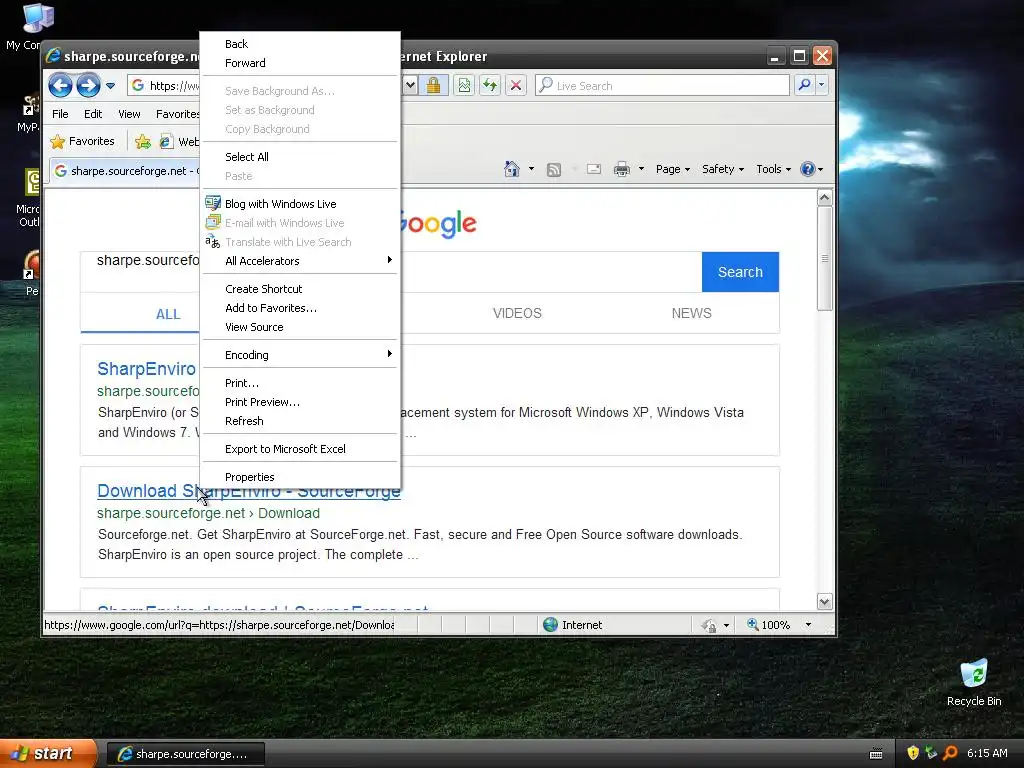Choose Back in the context menu
The height and width of the screenshot is (768, 1024).
click(300, 44)
